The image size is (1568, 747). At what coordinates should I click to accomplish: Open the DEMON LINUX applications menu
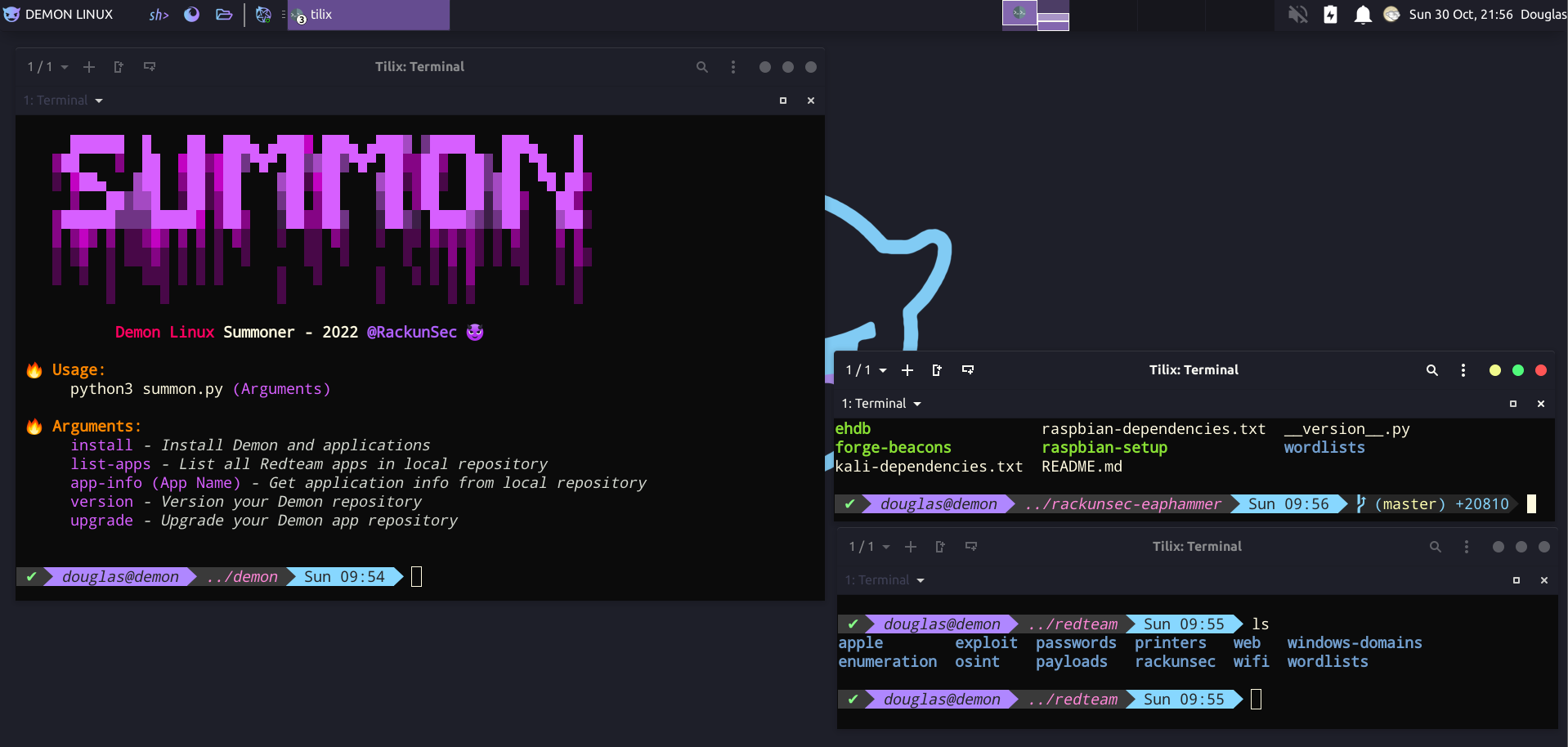pos(58,15)
